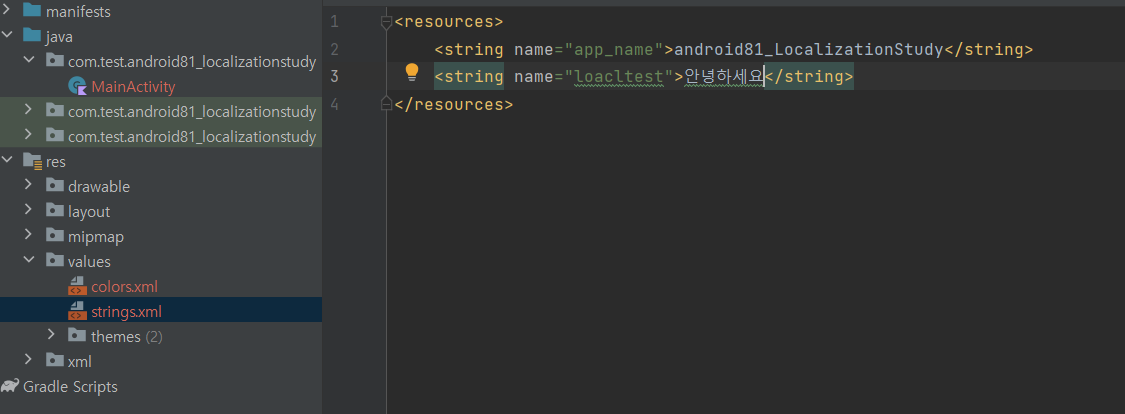This screenshot has width=1125, height=414.
Task: Click the themes folder icon
Action: click(x=77, y=335)
